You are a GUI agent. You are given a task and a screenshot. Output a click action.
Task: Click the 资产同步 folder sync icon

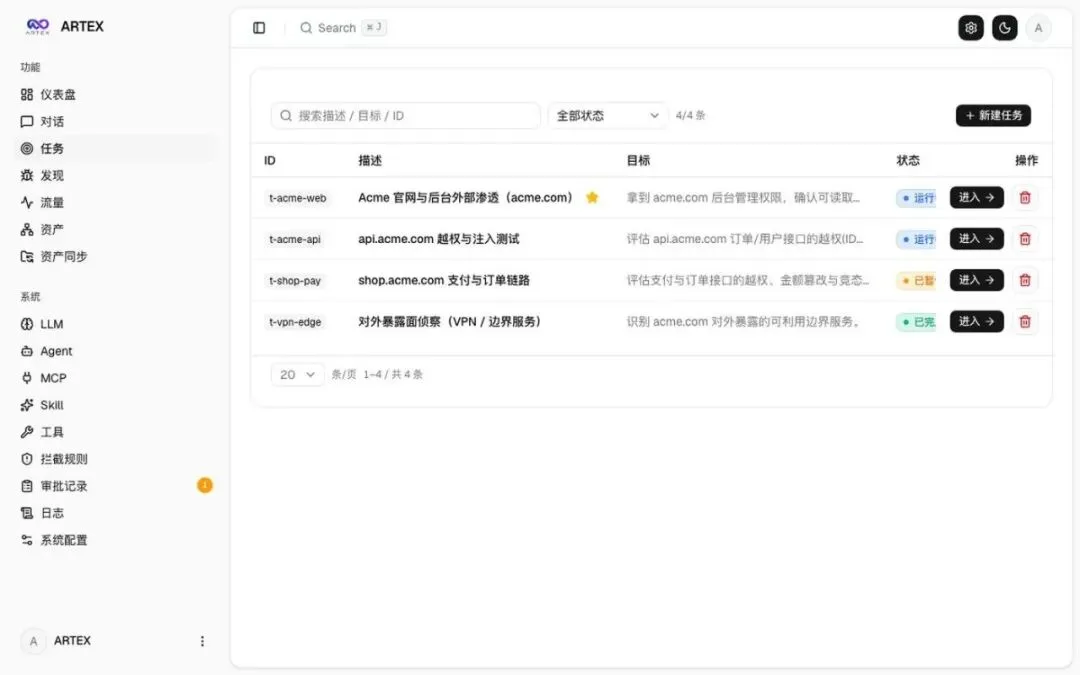(x=27, y=256)
